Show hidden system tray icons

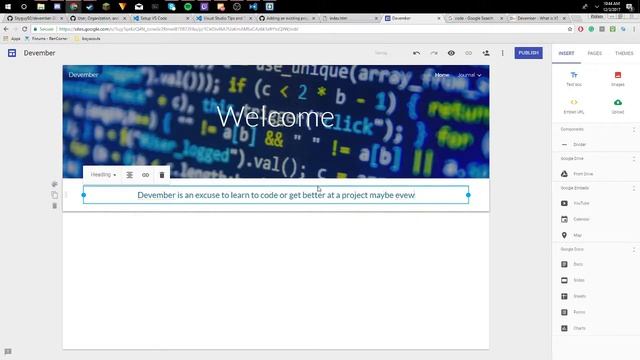coord(596,7)
